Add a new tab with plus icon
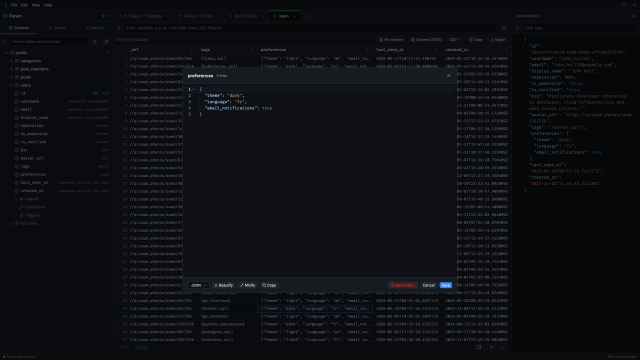Viewport: 640px width, 360px height. (306, 16)
